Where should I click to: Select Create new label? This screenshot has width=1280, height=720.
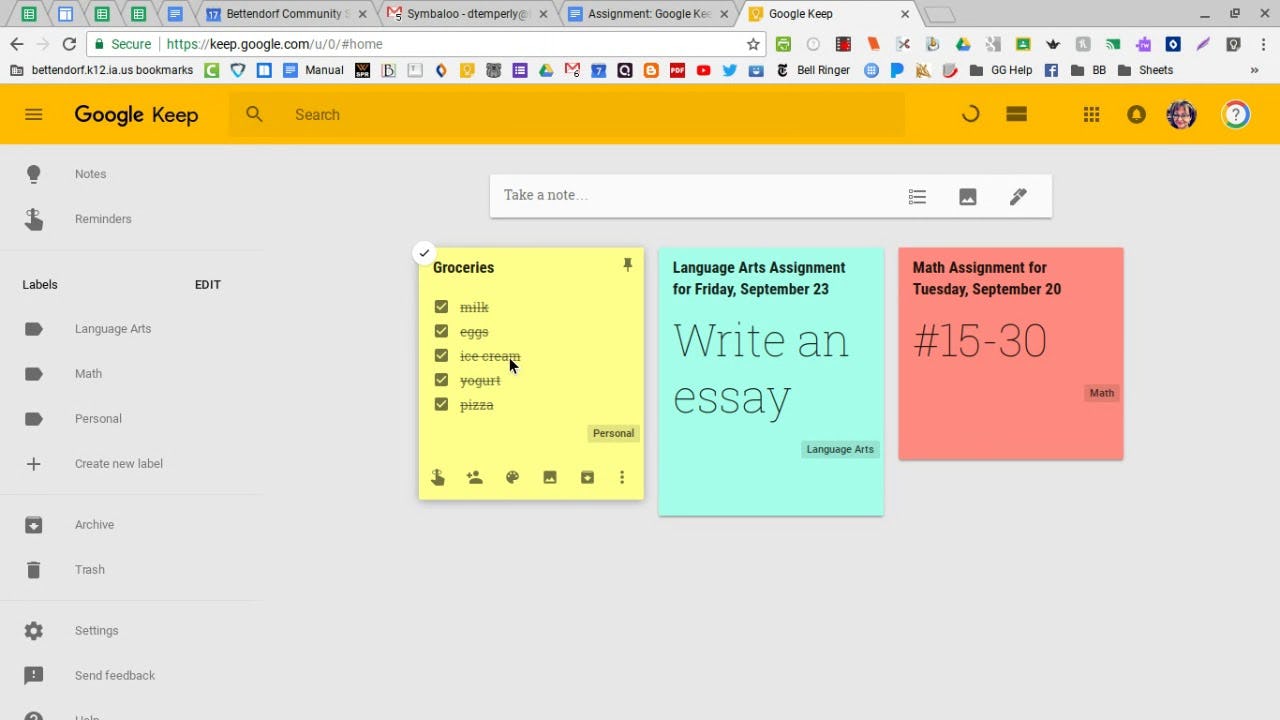click(x=119, y=463)
